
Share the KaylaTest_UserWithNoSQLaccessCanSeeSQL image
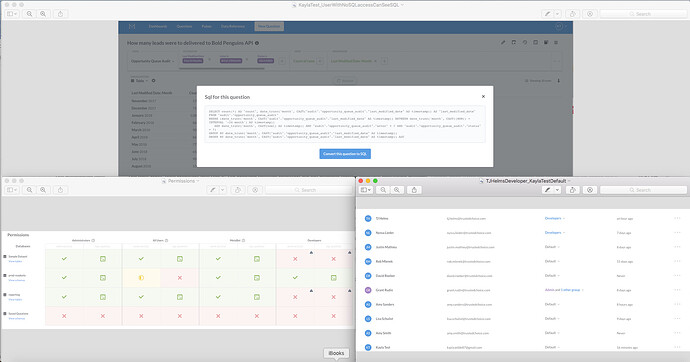pos(60,14)
